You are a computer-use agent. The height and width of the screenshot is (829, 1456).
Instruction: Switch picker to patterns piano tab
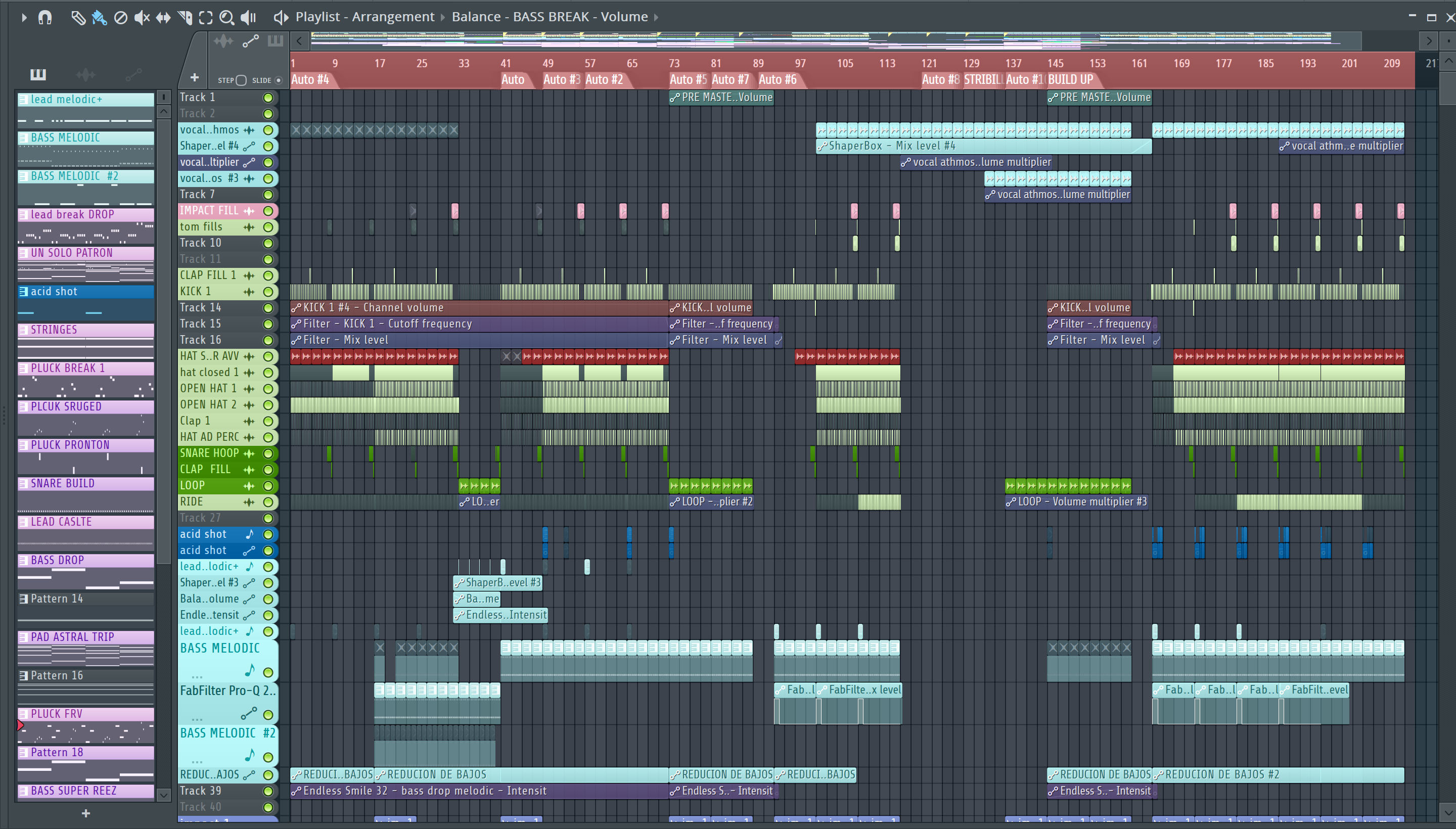point(38,74)
